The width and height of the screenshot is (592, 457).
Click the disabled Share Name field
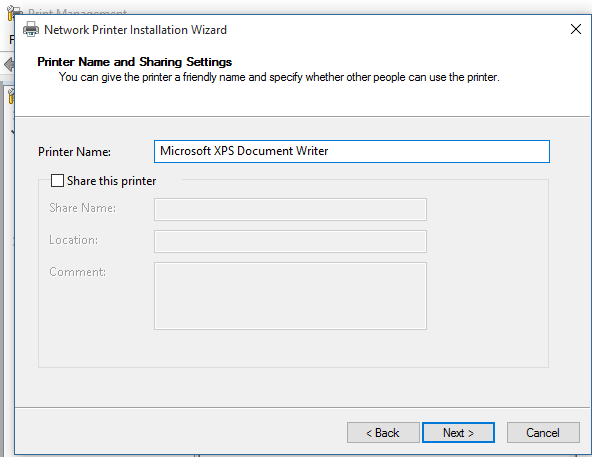[290, 209]
